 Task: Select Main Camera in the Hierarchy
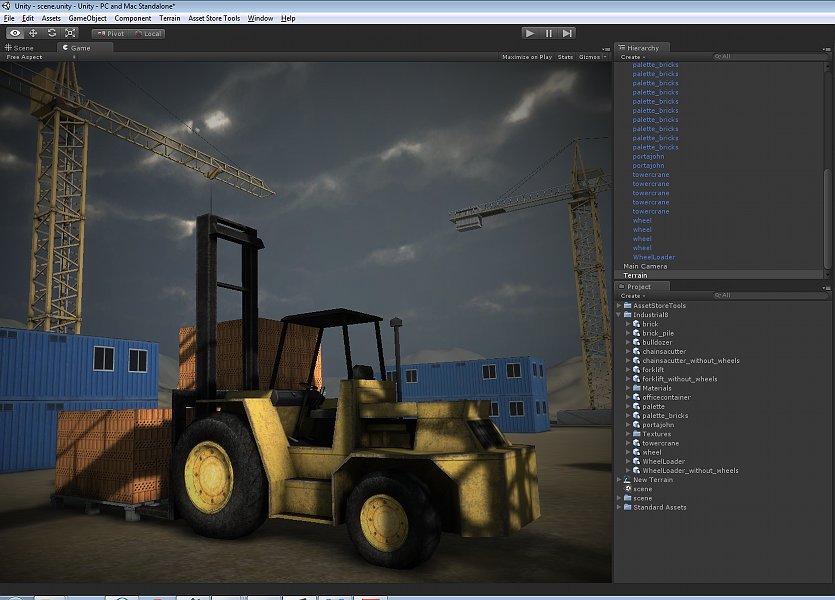[719, 266]
